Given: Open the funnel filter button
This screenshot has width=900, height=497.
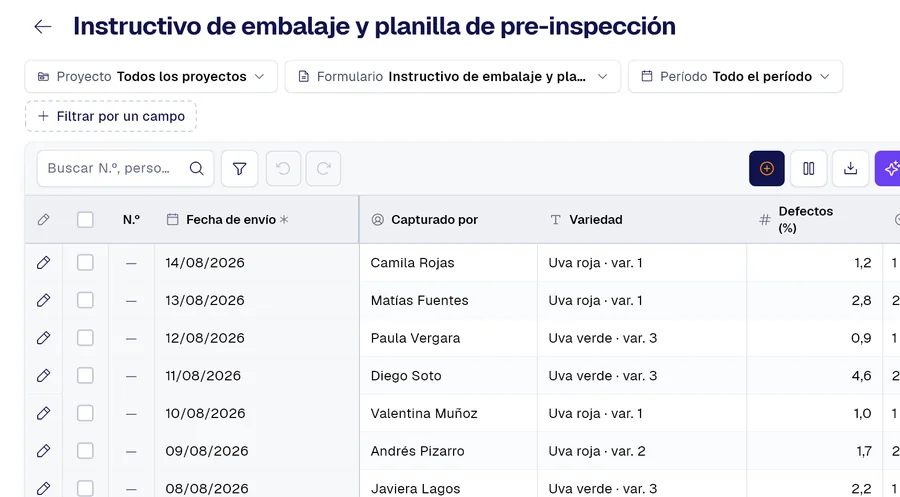Looking at the screenshot, I should 239,169.
